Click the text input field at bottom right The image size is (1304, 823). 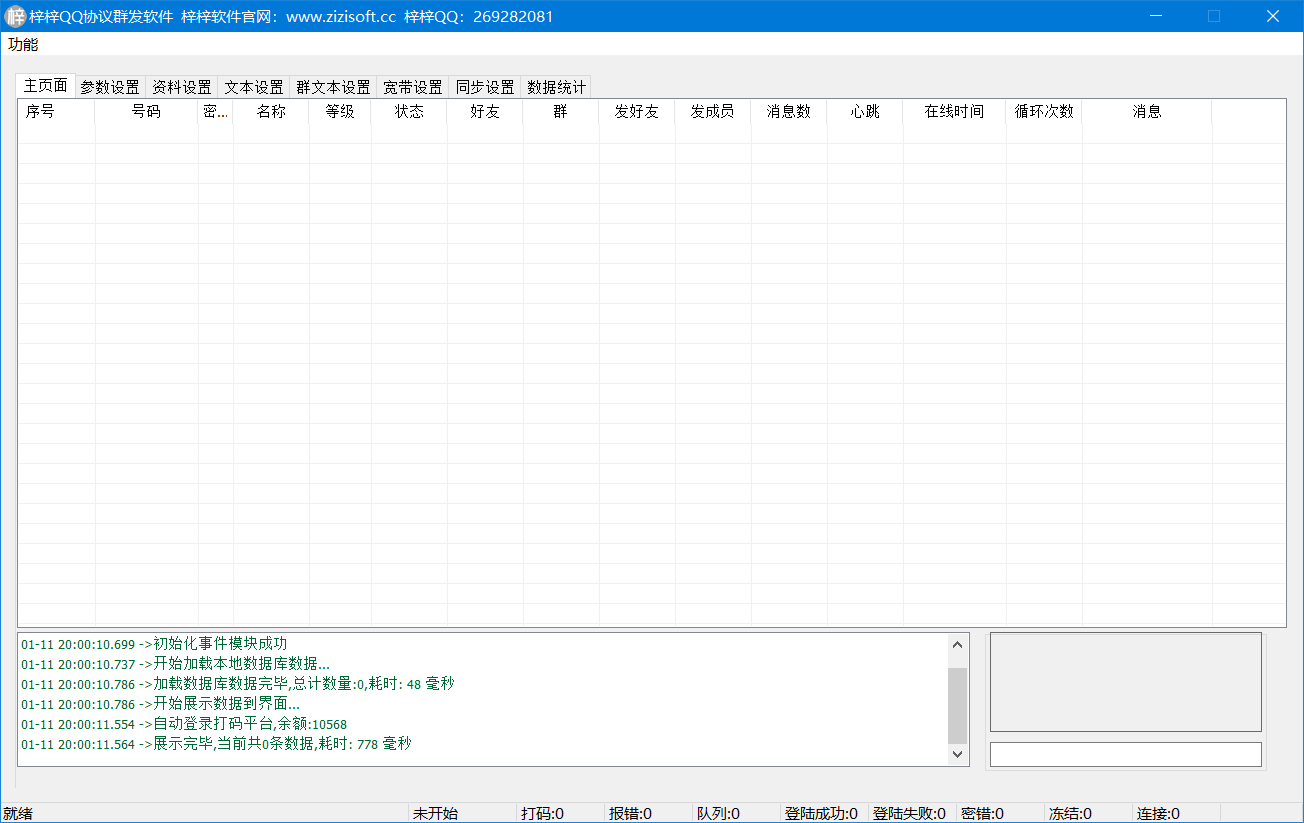click(1125, 754)
